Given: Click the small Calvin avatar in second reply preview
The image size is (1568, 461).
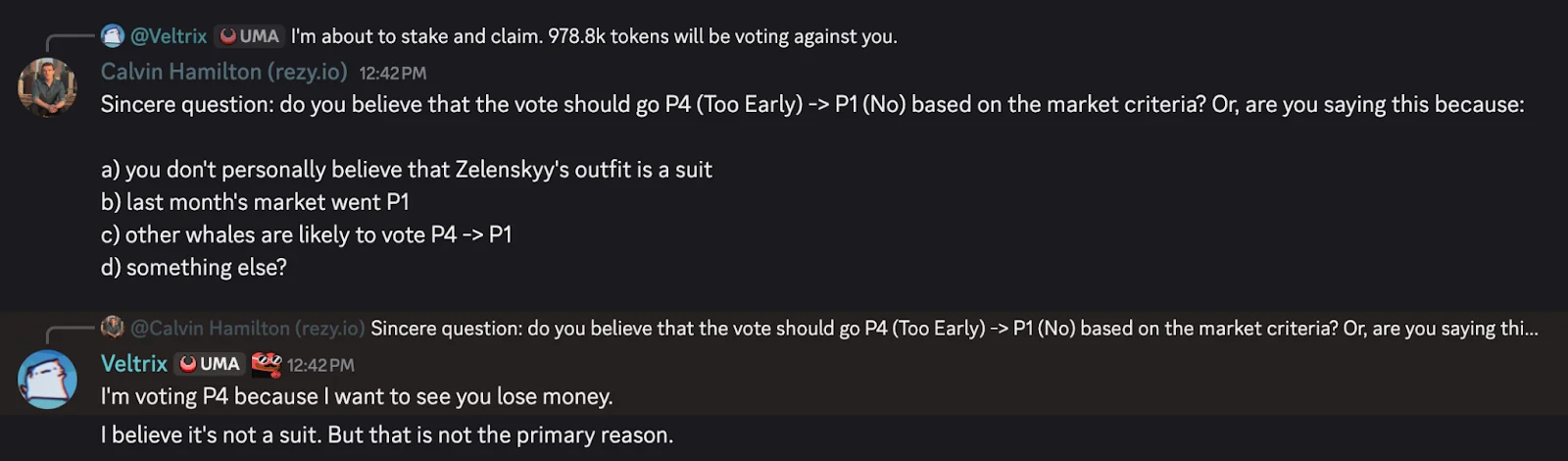Looking at the screenshot, I should [113, 328].
